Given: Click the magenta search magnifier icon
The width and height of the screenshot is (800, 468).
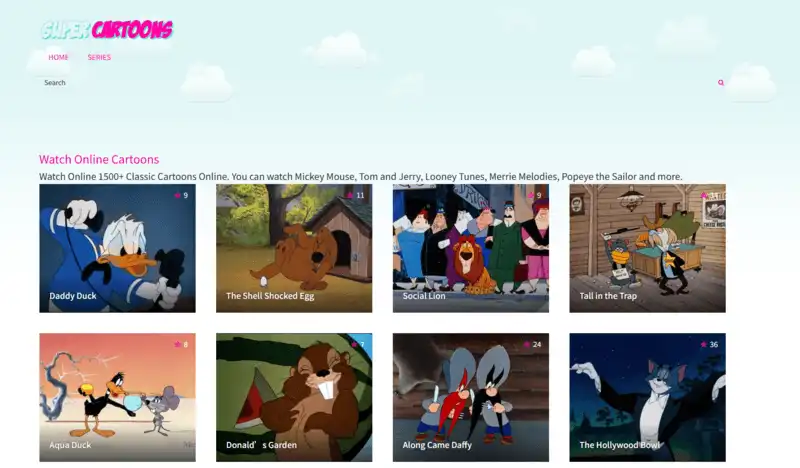Looking at the screenshot, I should tap(721, 83).
